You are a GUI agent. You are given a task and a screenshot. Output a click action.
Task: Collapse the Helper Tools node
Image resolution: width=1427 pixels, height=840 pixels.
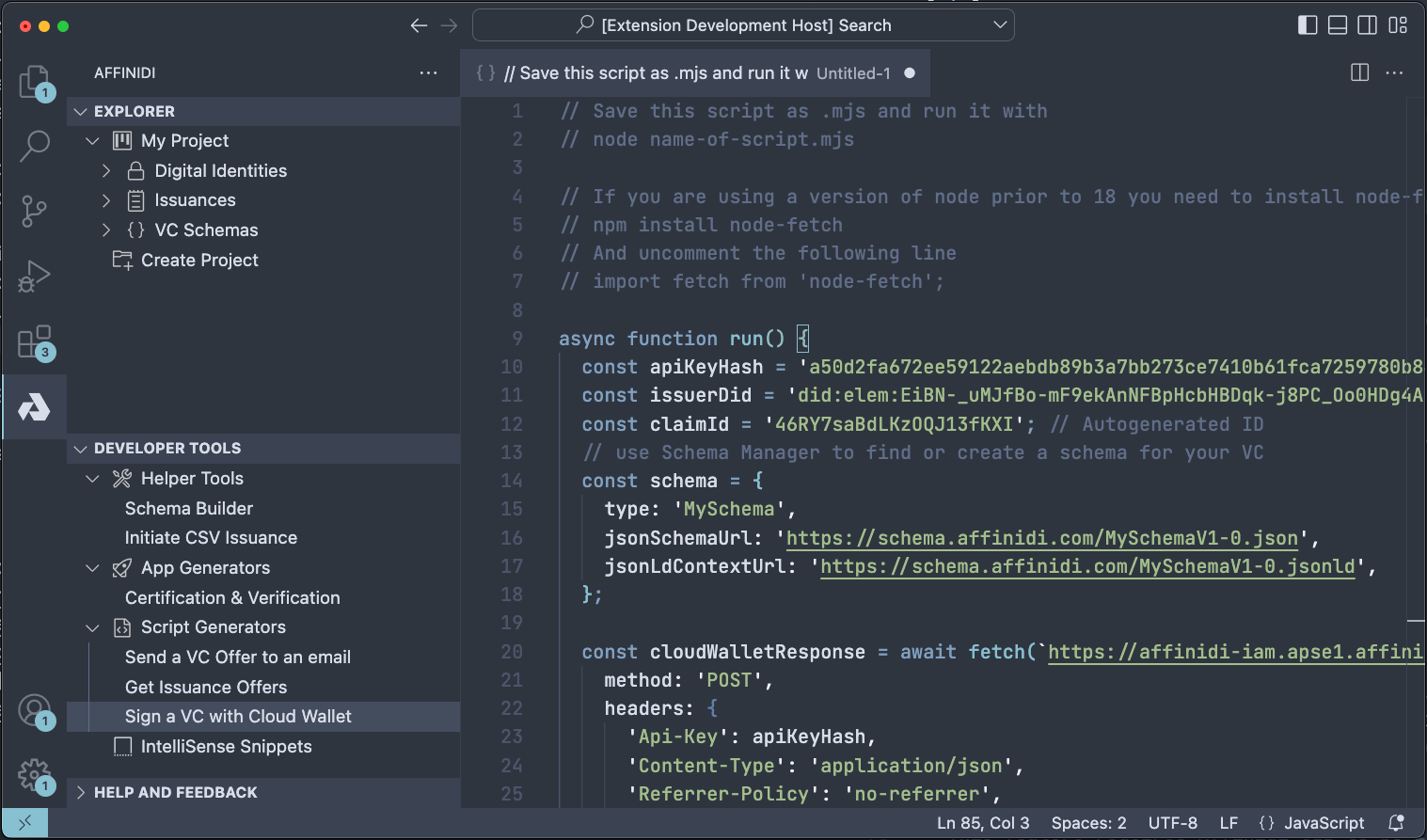92,479
